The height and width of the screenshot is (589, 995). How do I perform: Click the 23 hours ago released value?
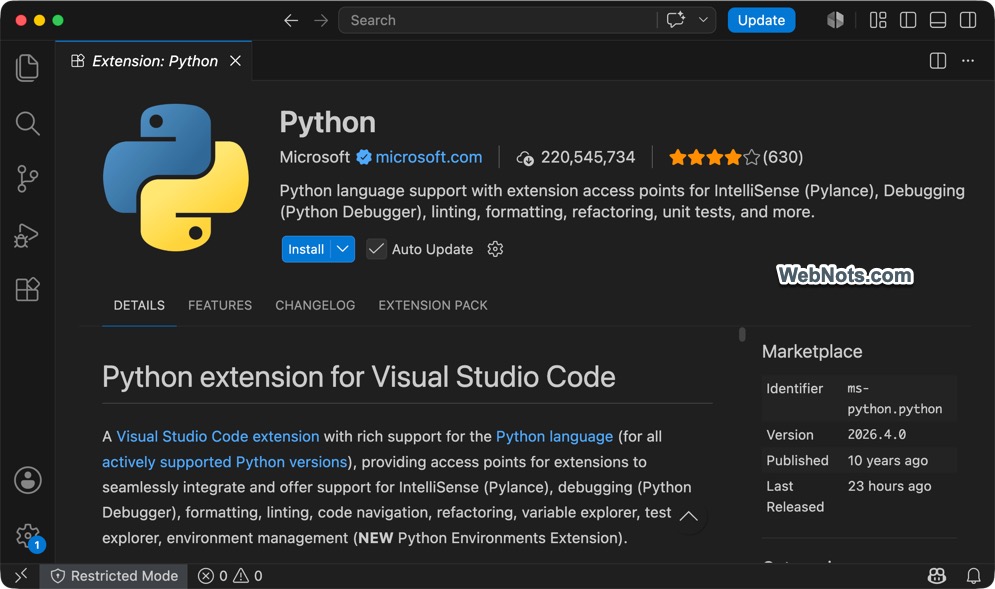click(x=889, y=486)
